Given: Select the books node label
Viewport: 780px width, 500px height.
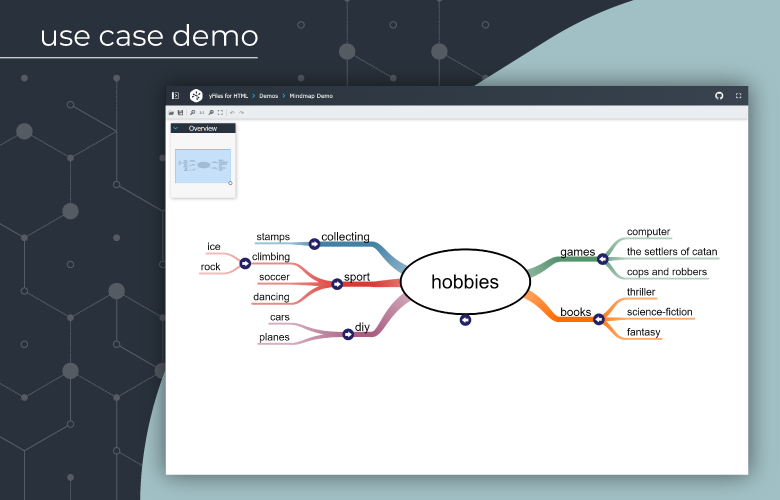Looking at the screenshot, I should pyautogui.click(x=576, y=312).
